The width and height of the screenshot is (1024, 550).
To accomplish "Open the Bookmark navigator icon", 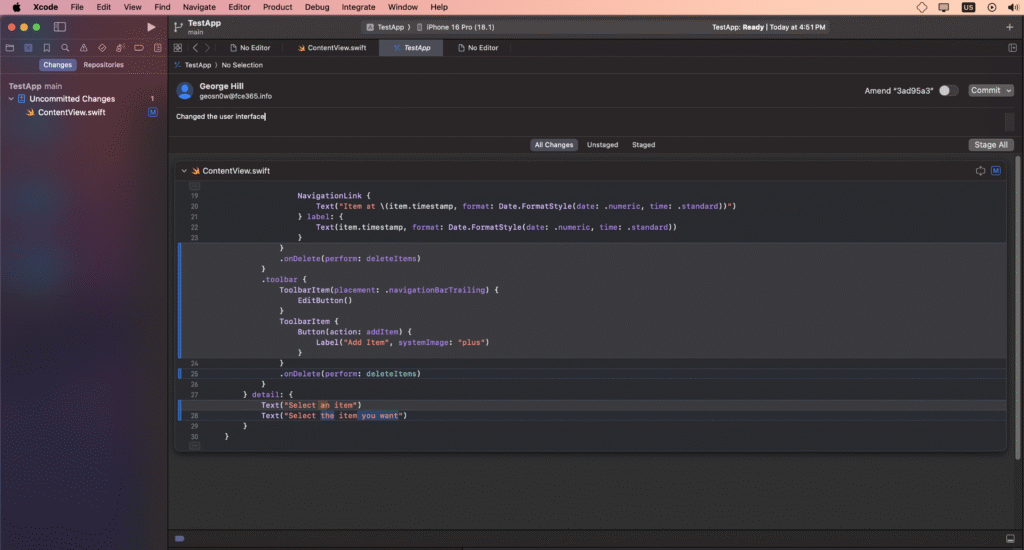I will (46, 48).
